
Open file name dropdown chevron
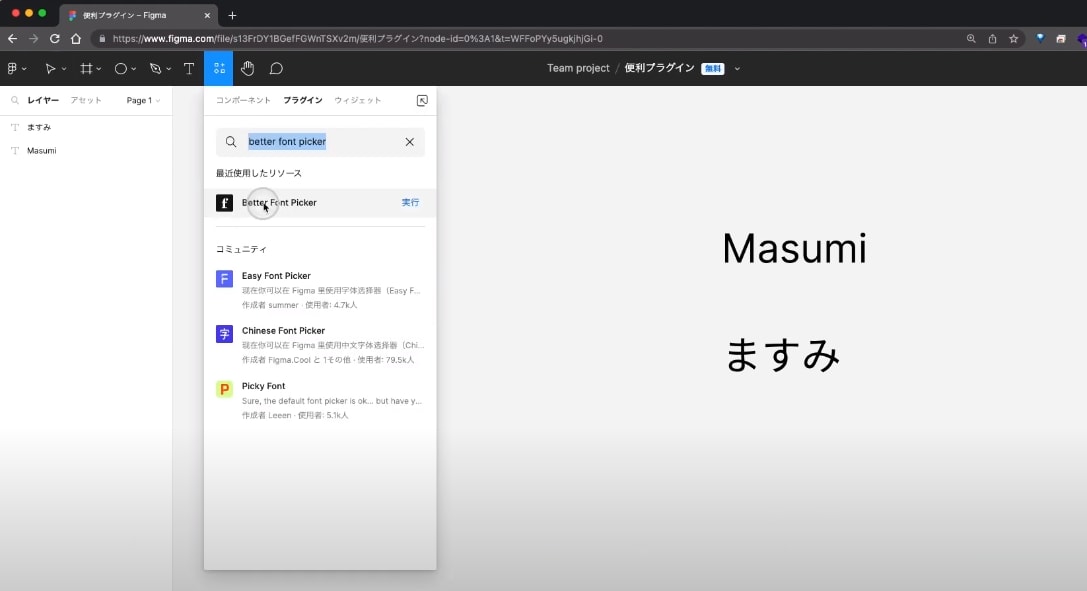(x=737, y=69)
